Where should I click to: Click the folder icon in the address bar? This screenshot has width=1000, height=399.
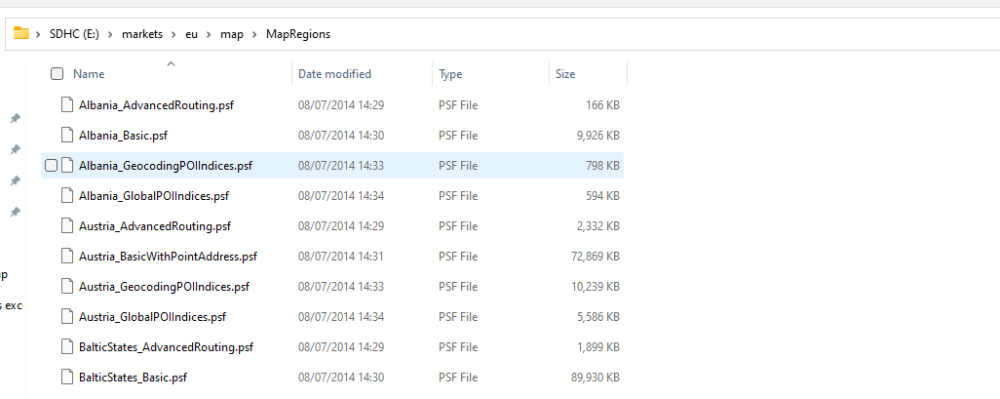(21, 34)
